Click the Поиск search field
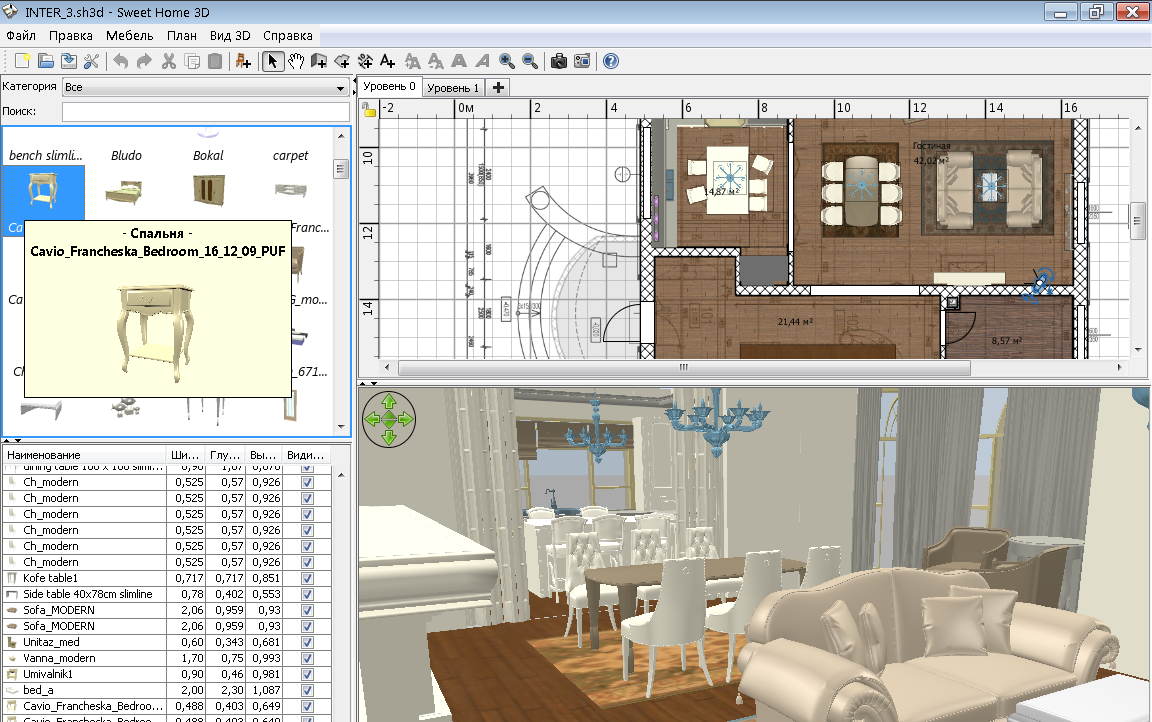This screenshot has width=1152, height=722. tap(205, 111)
